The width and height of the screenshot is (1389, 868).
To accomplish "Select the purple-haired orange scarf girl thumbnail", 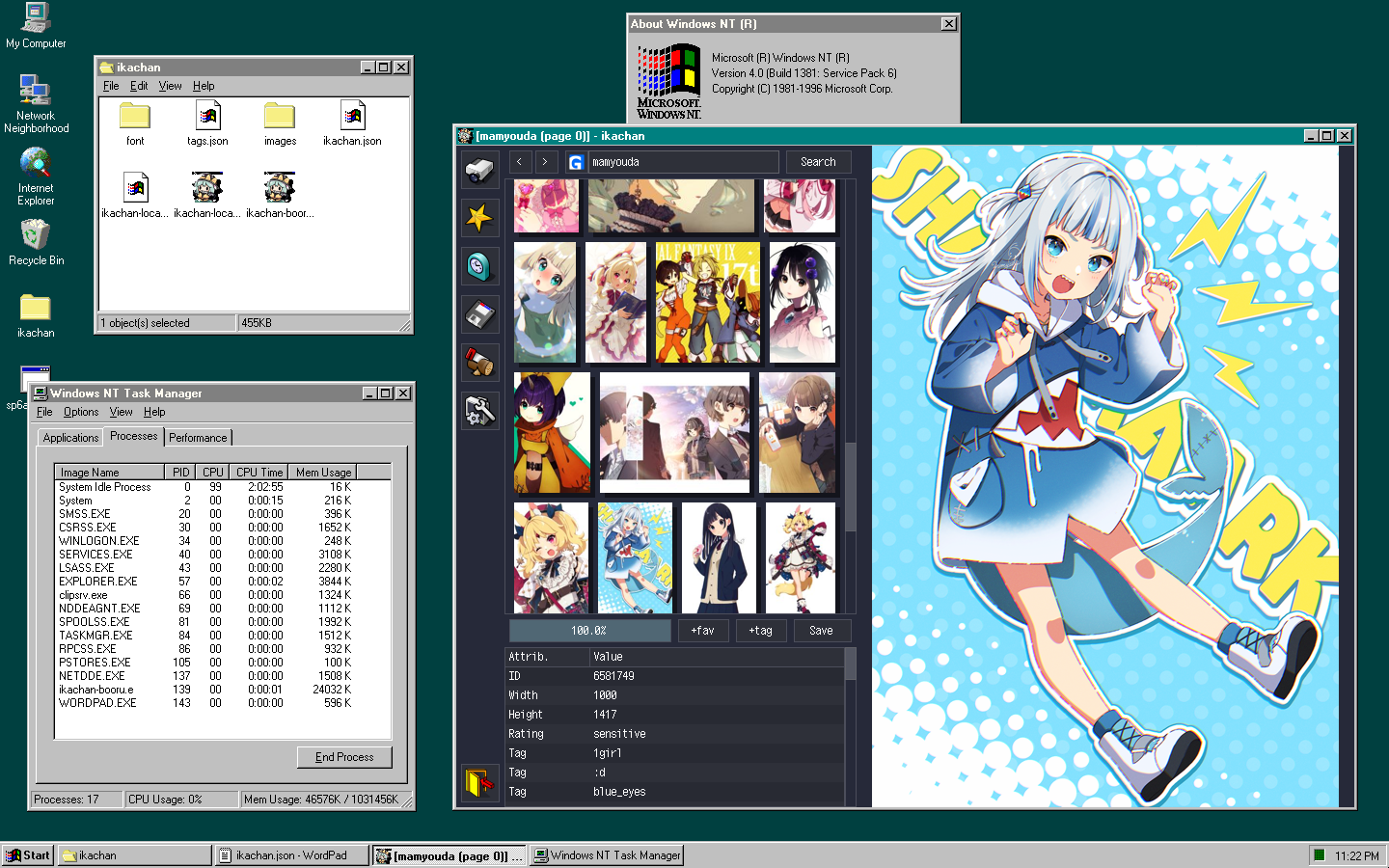I will 552,433.
